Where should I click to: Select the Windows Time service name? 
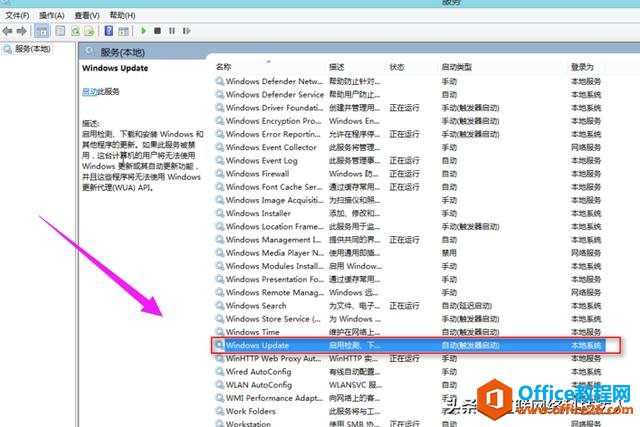pos(253,332)
